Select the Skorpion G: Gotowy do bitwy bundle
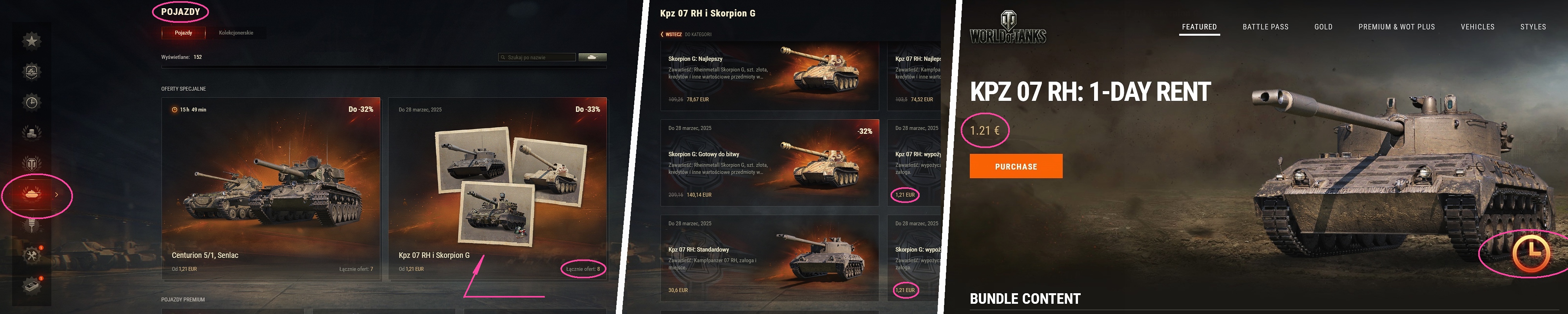 (769, 162)
